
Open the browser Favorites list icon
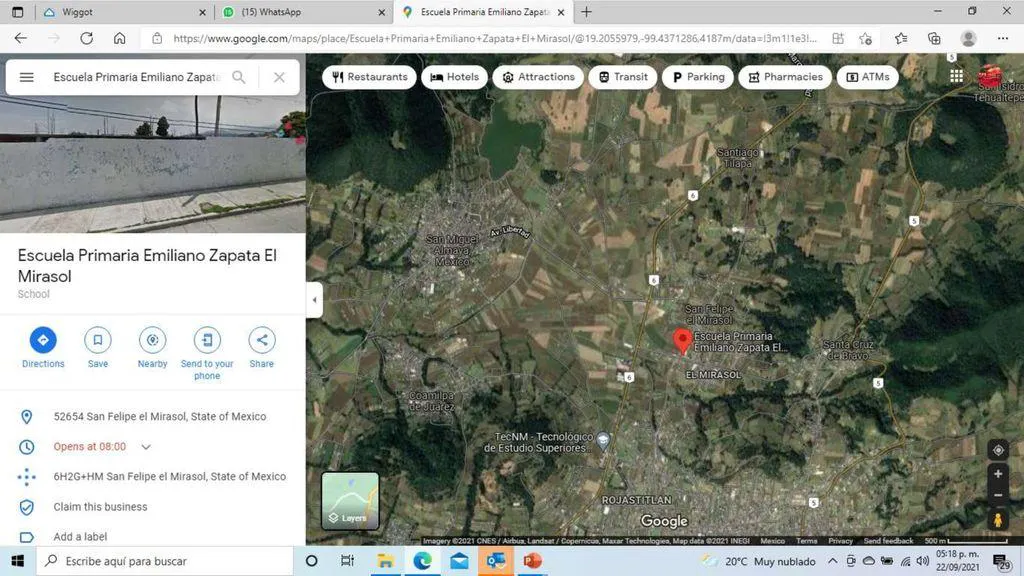point(901,39)
